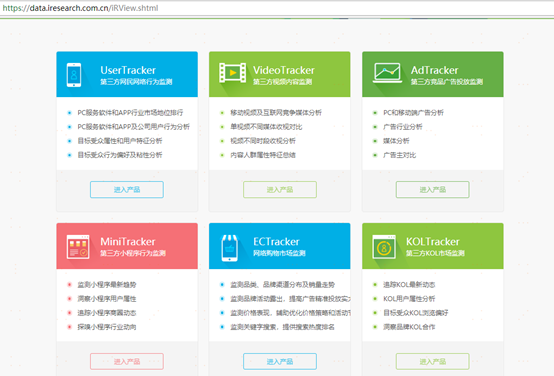Click 单视频不同媒体收视对比 item

click(x=266, y=127)
